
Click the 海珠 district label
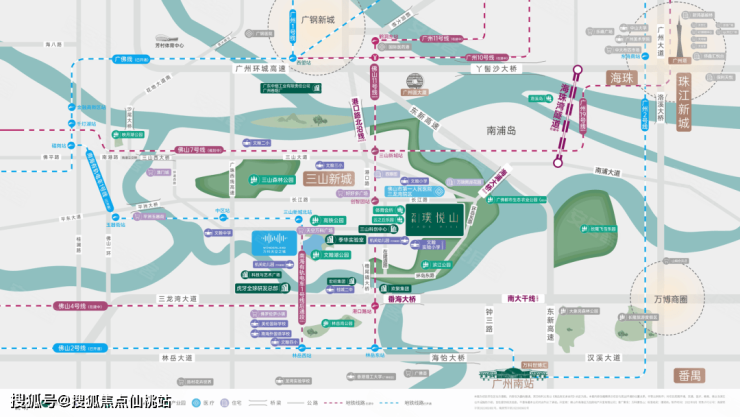pos(622,78)
